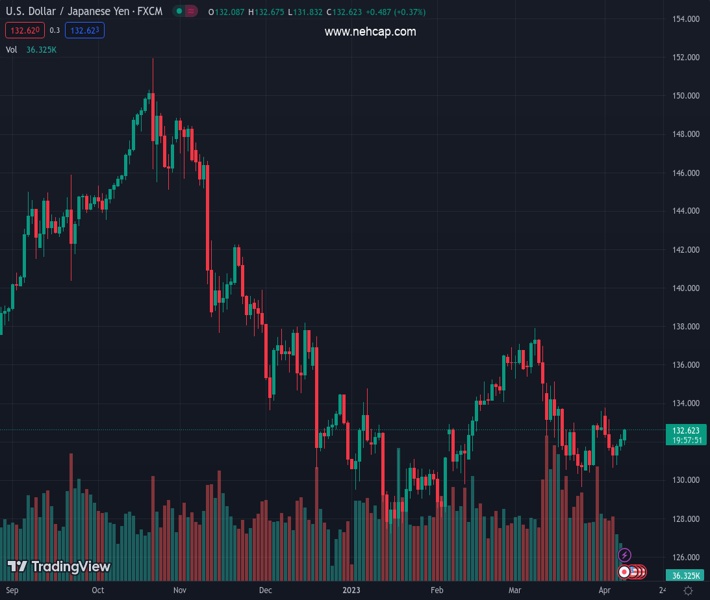Click the blue buy price 132.623 button
The height and width of the screenshot is (600, 710).
click(x=86, y=30)
